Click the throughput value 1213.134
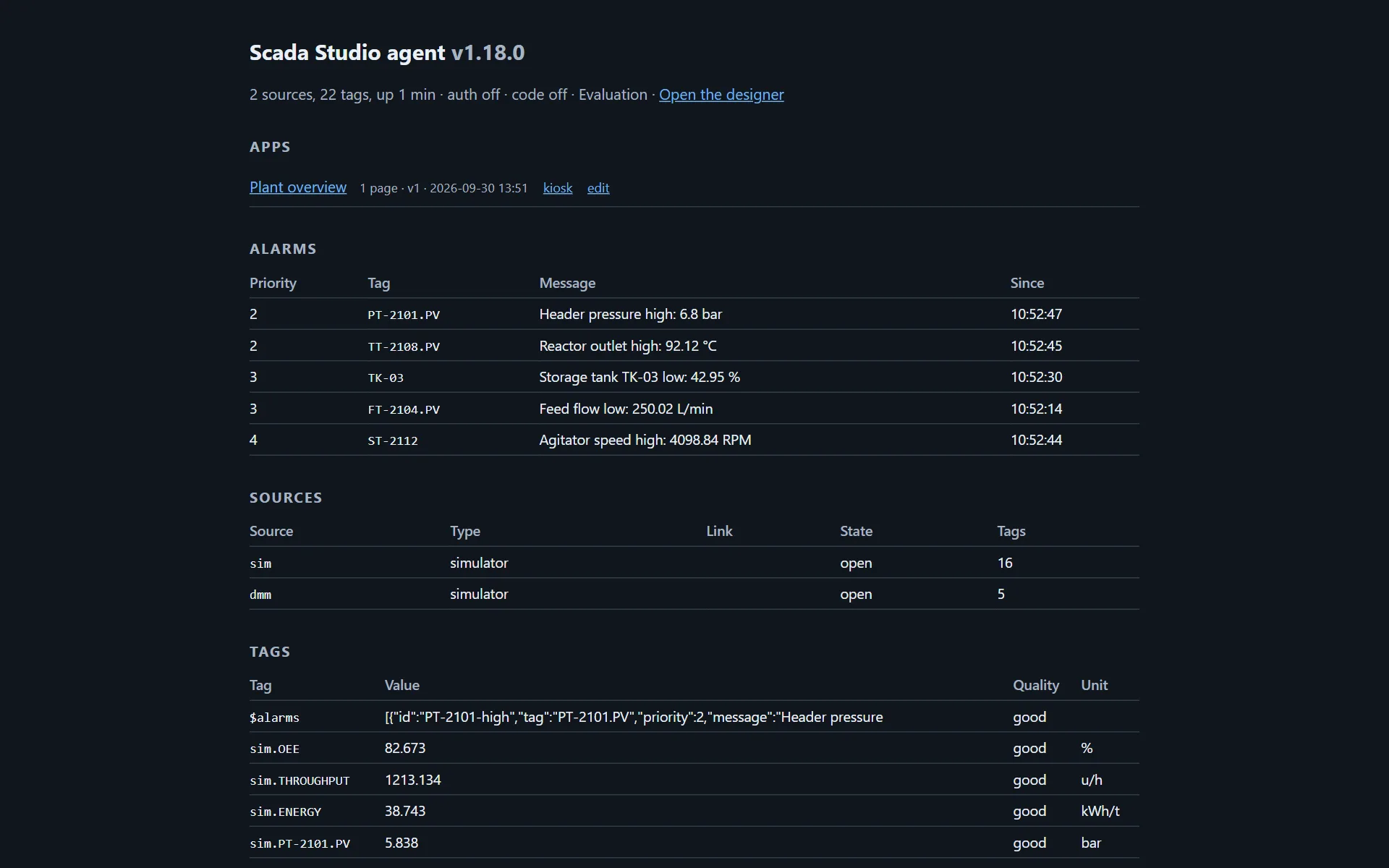This screenshot has height=868, width=1389. [x=412, y=780]
